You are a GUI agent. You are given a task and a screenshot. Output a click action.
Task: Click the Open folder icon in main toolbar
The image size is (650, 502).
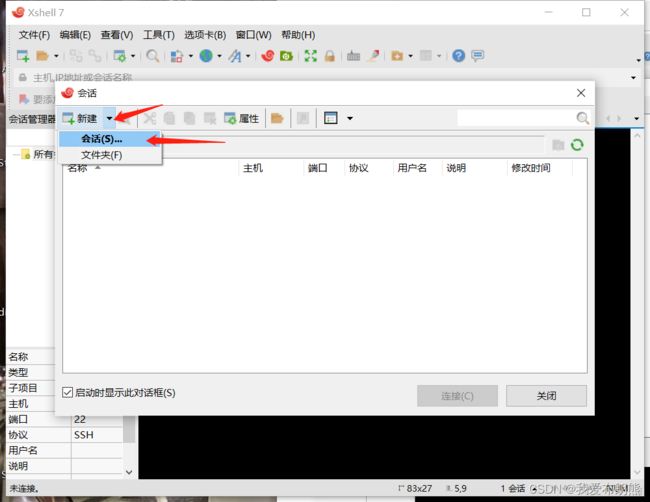42,56
